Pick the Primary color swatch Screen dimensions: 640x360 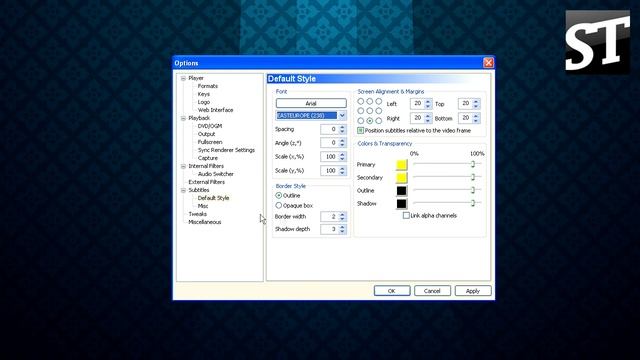pyautogui.click(x=402, y=164)
